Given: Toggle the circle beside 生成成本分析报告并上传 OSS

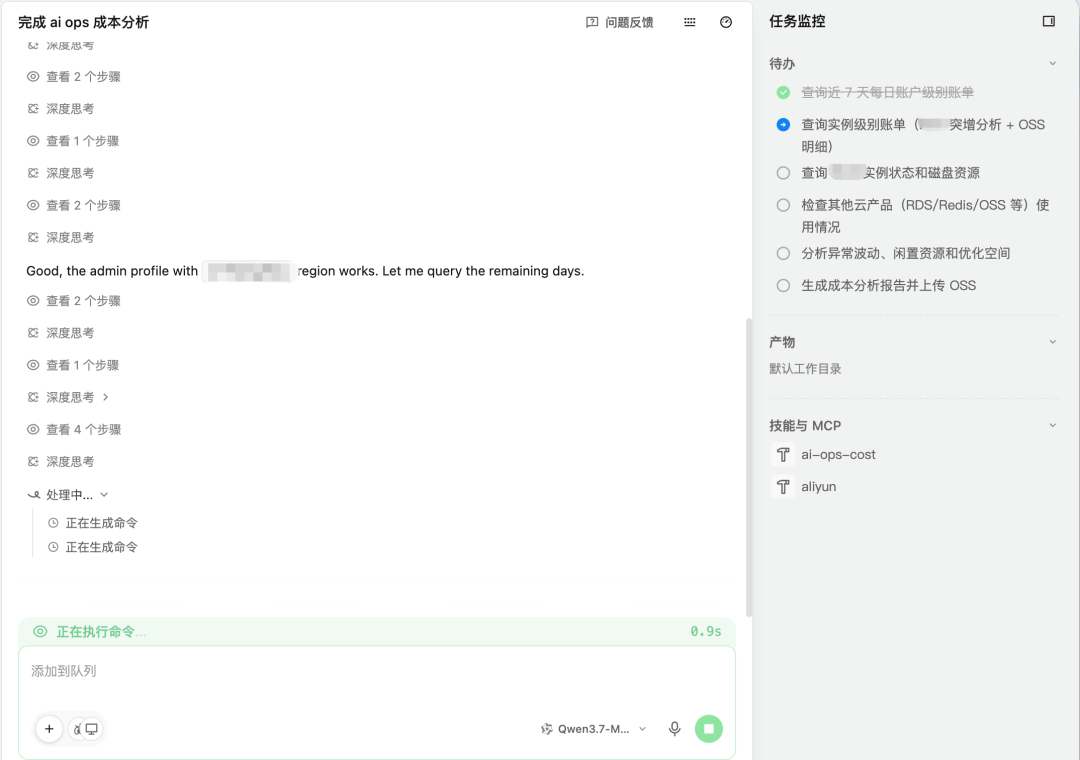Looking at the screenshot, I should [783, 285].
